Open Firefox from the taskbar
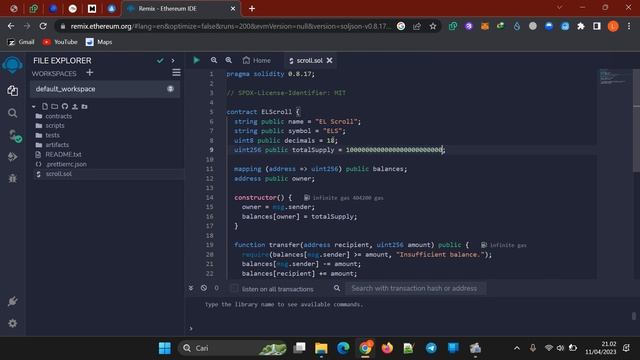The width and height of the screenshot is (640, 360). pyautogui.click(x=387, y=348)
